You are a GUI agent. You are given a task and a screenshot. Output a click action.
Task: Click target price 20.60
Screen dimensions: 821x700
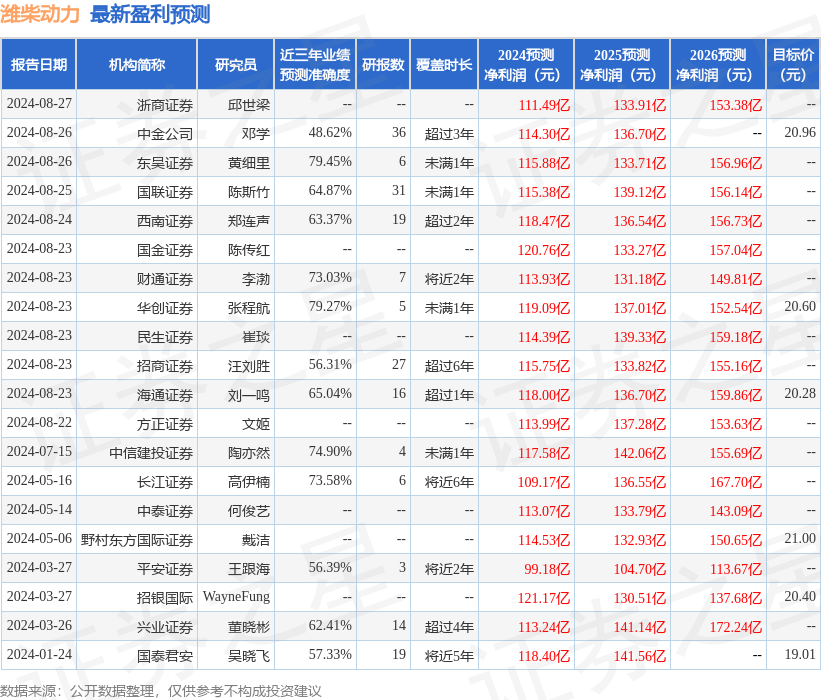[x=800, y=306]
